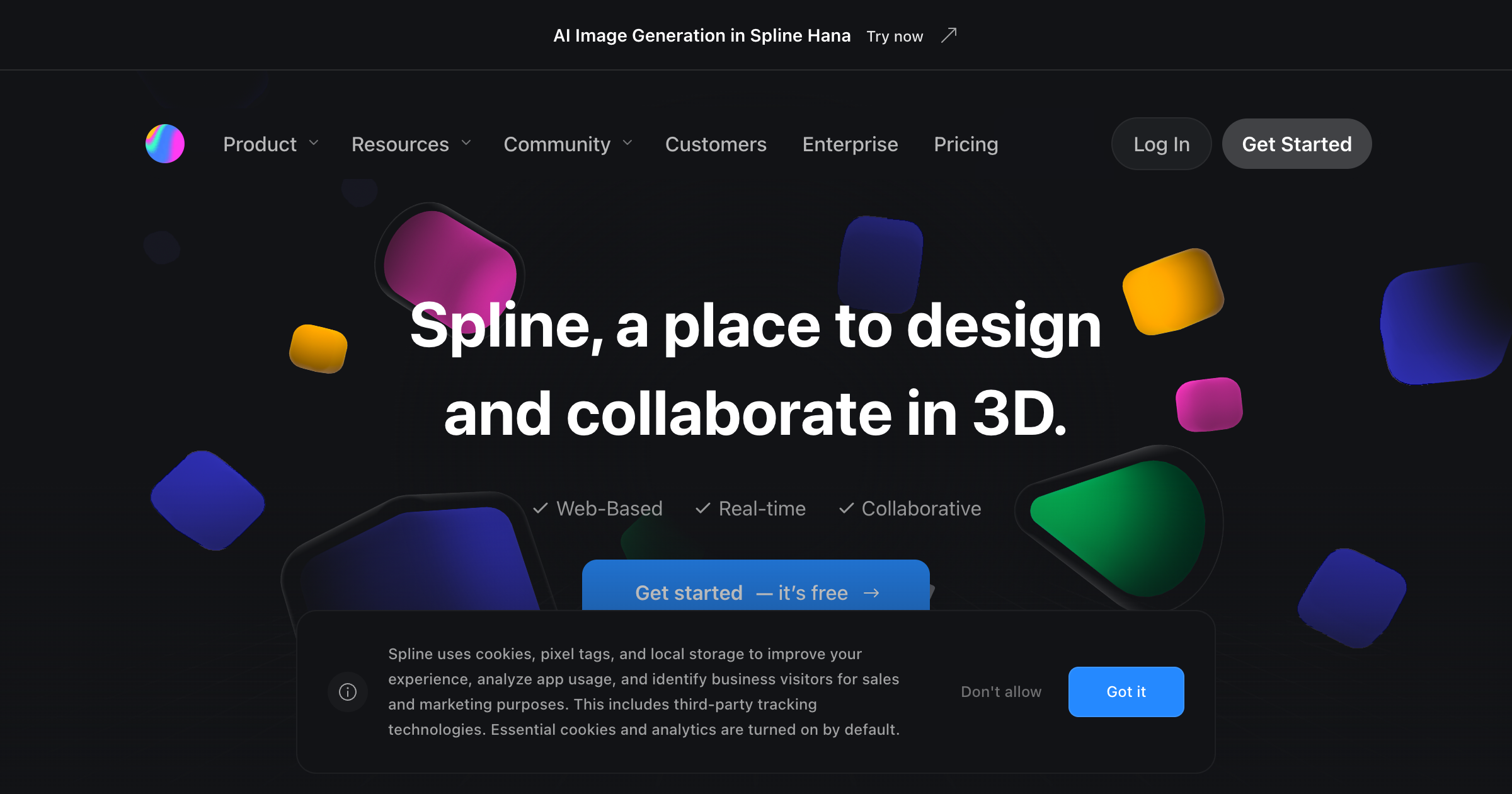Click the Spline rainbow logo
The image size is (1512, 794).
(x=165, y=144)
